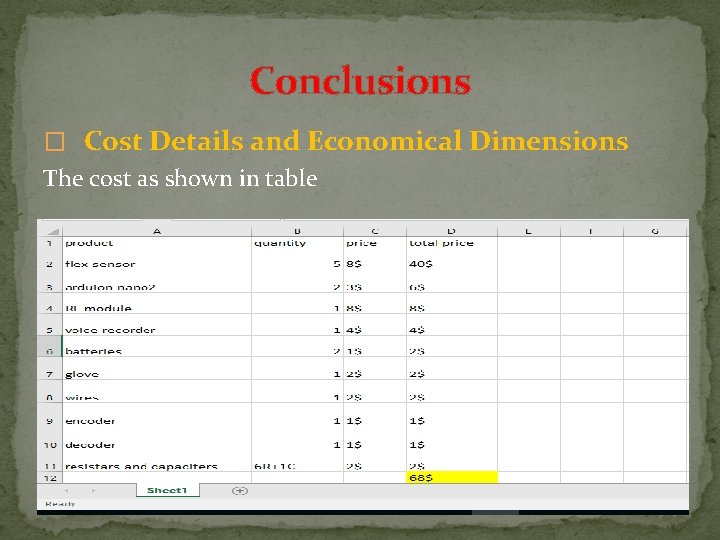Click the 'total price' header cell
Screen dimensions: 720x540
tap(452, 243)
